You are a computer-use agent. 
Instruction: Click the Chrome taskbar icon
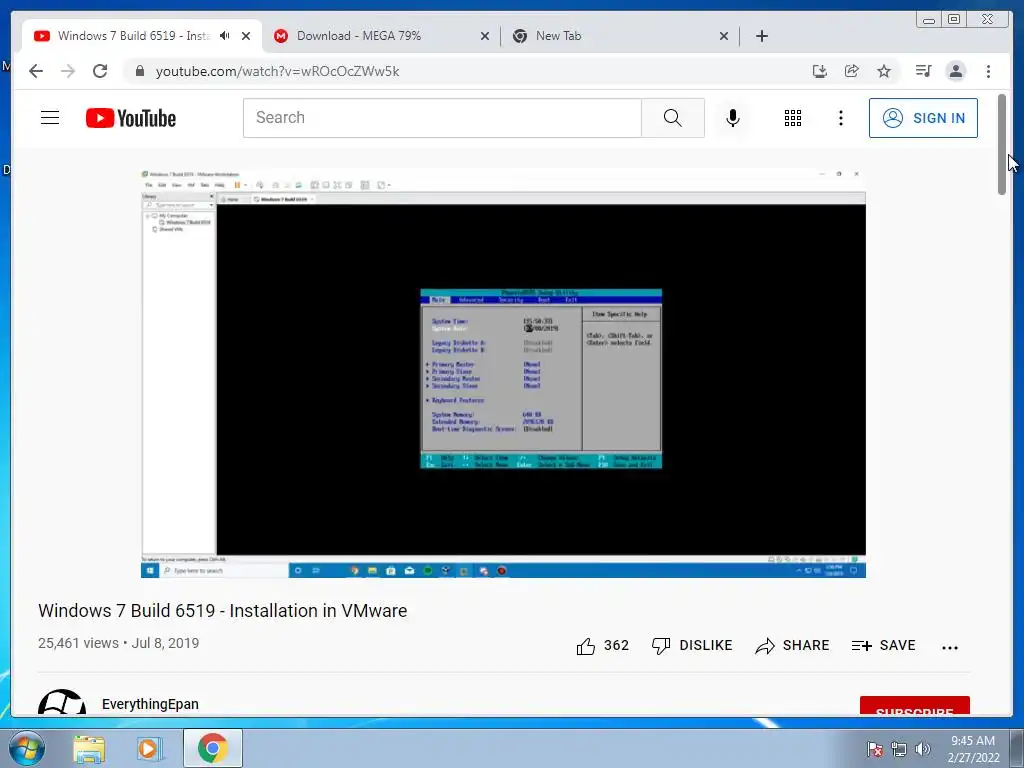[x=212, y=748]
